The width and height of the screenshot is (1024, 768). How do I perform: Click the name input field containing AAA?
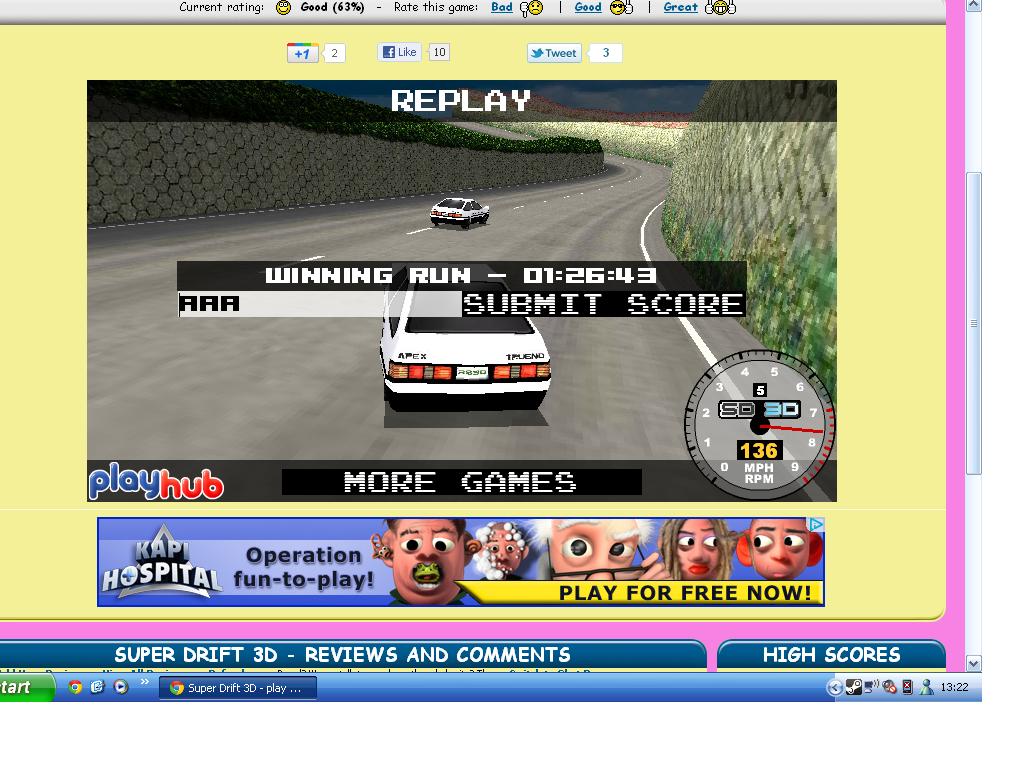(x=320, y=304)
